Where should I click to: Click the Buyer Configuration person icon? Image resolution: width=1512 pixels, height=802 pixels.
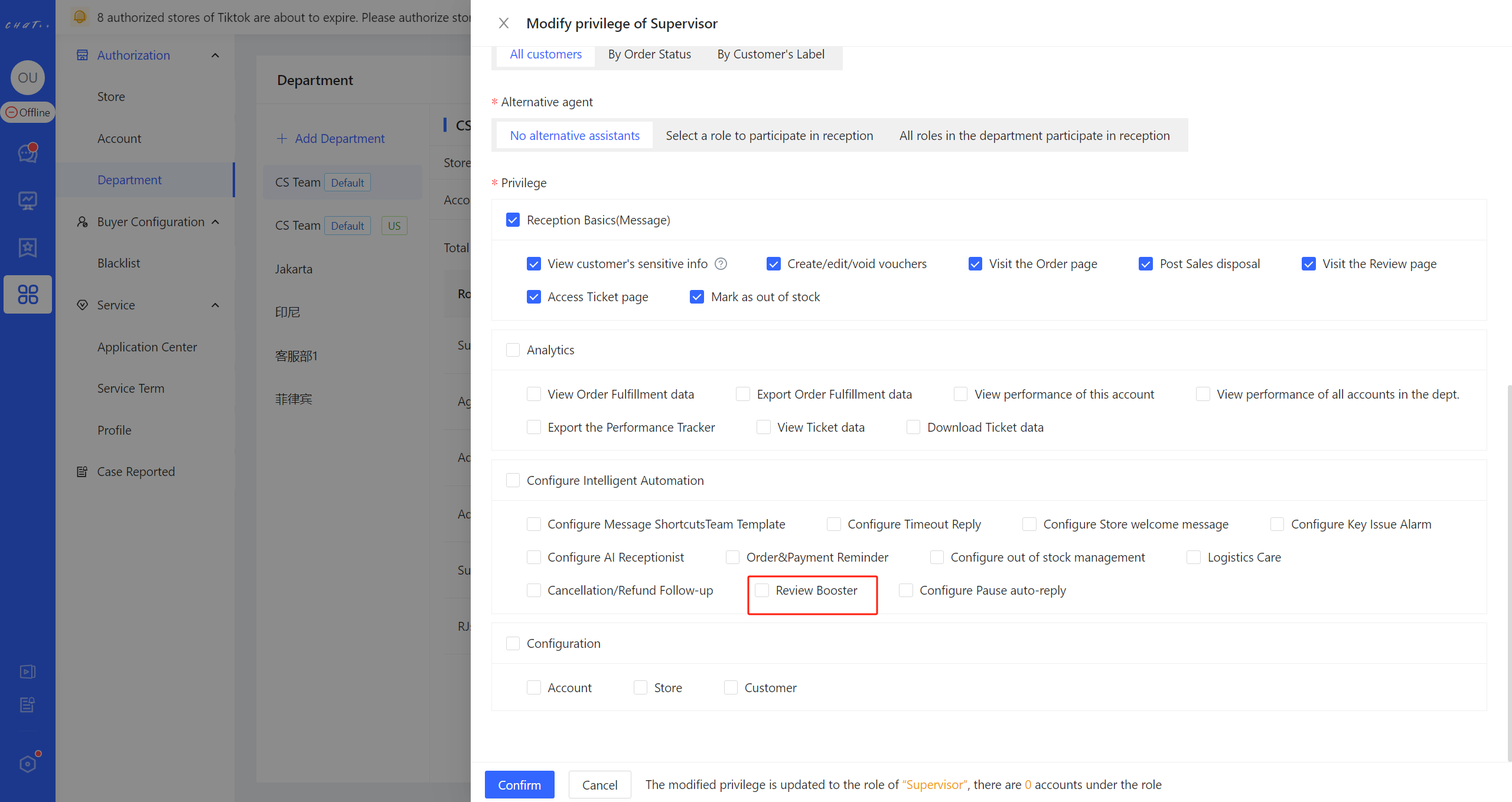82,221
